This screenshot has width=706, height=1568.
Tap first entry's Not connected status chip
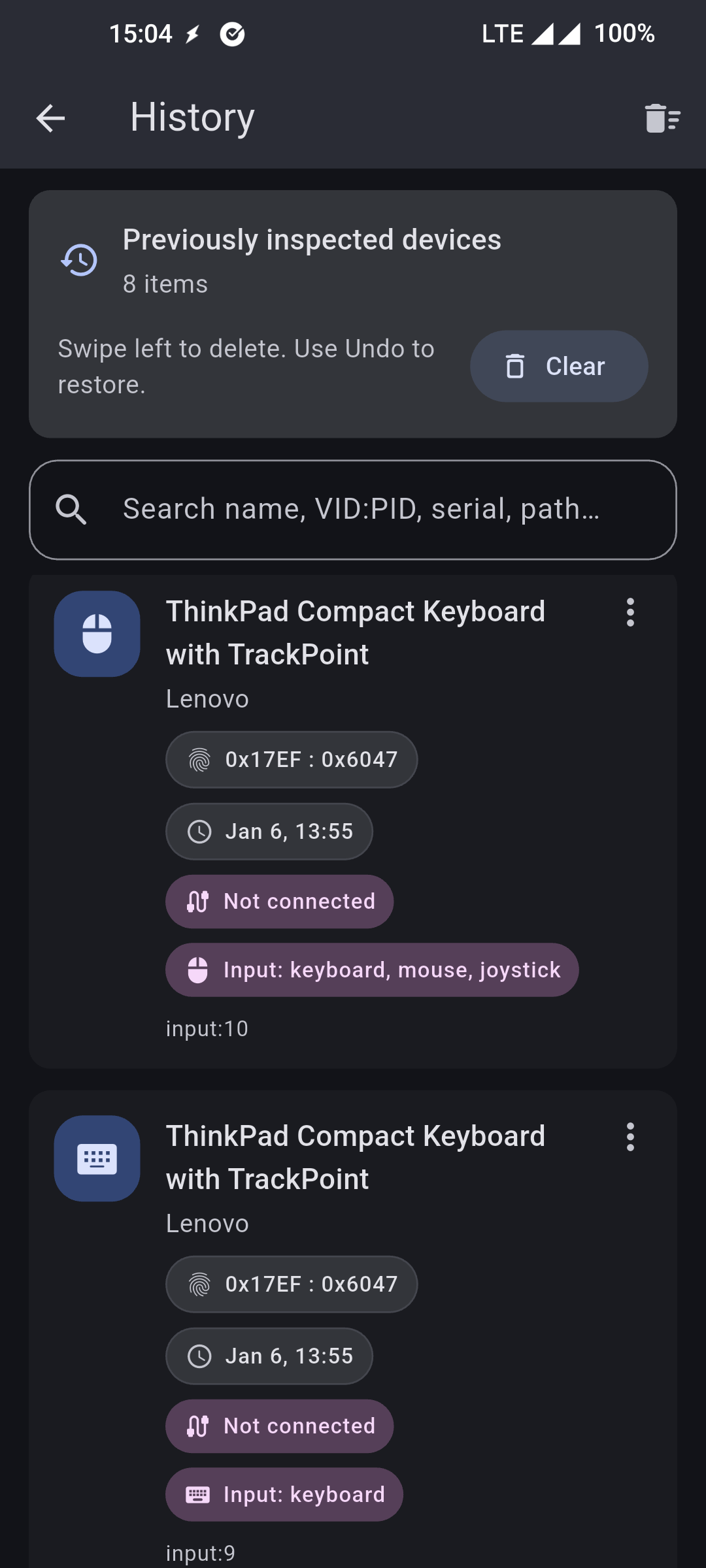point(280,902)
